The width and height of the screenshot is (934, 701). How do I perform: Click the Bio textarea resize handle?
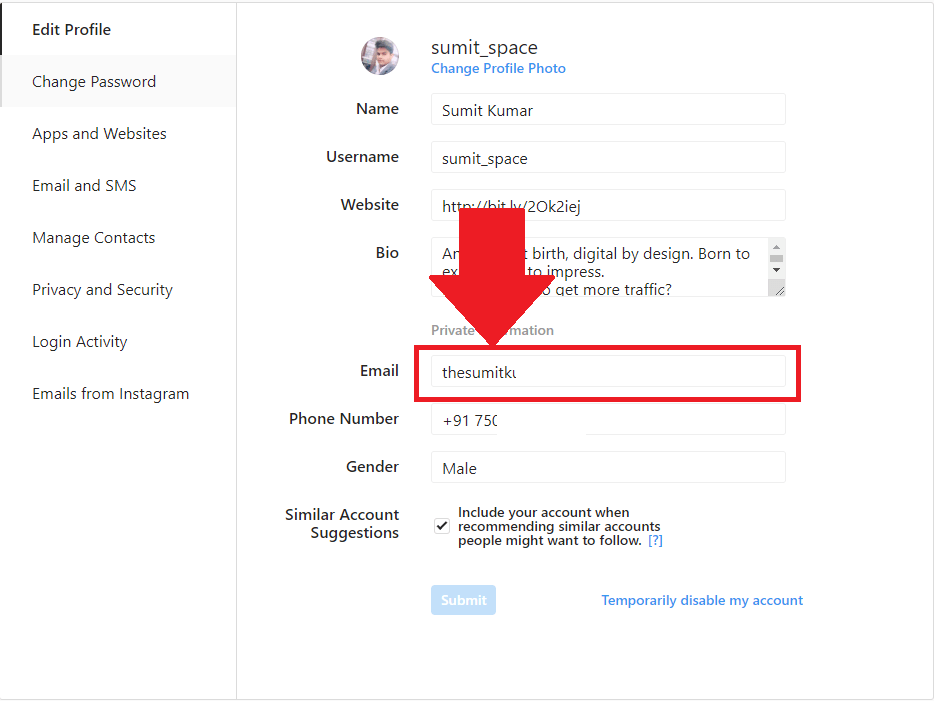click(x=779, y=290)
